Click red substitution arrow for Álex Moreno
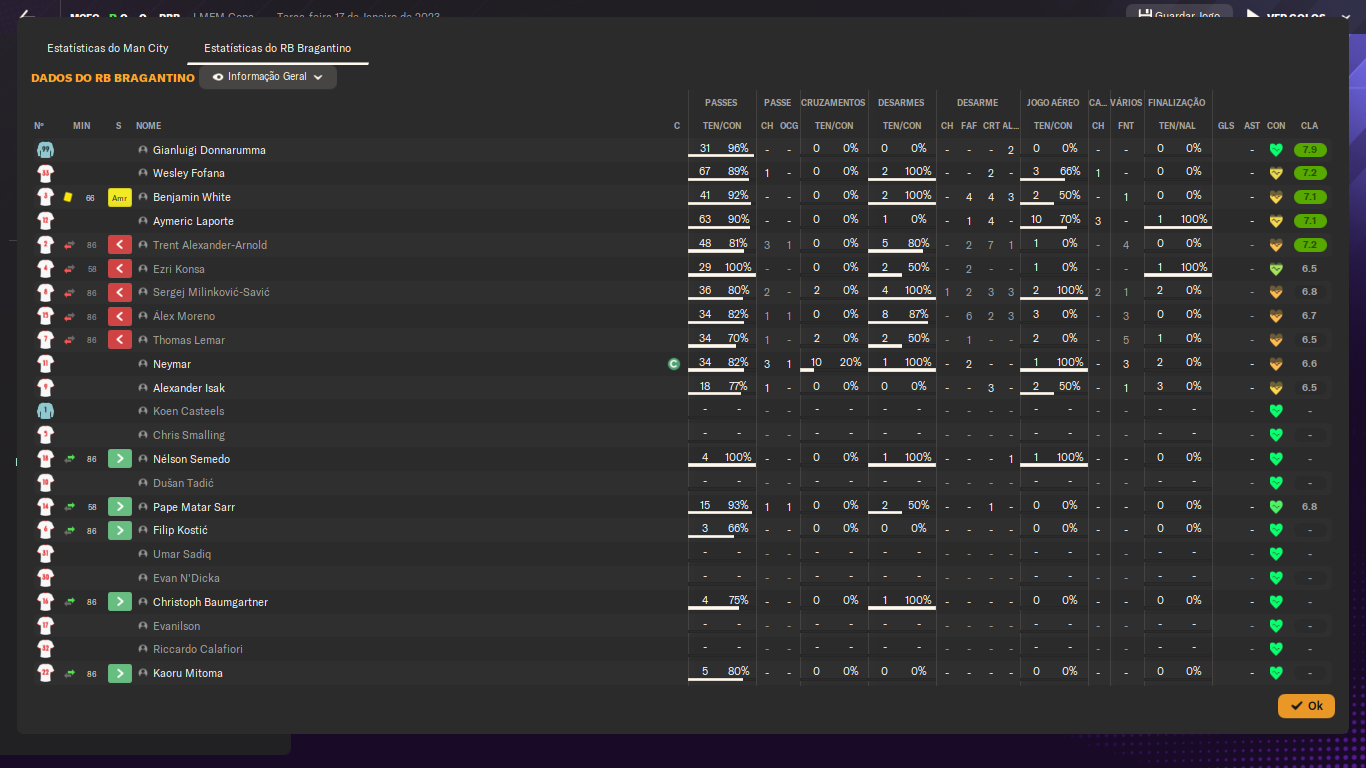1366x768 pixels. [x=120, y=316]
